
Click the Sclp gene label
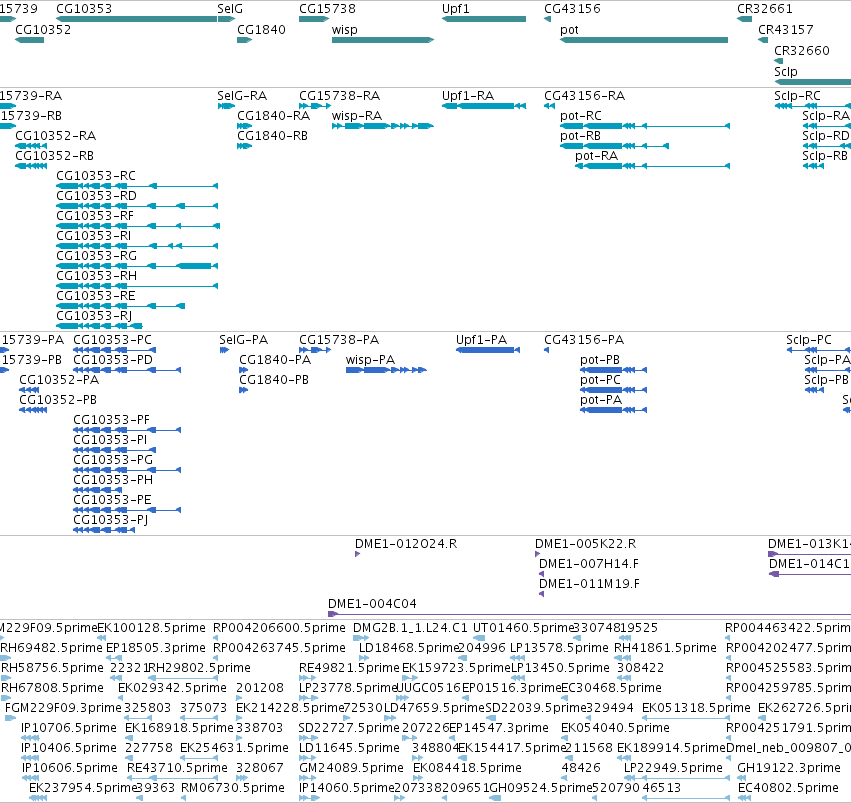(x=785, y=72)
